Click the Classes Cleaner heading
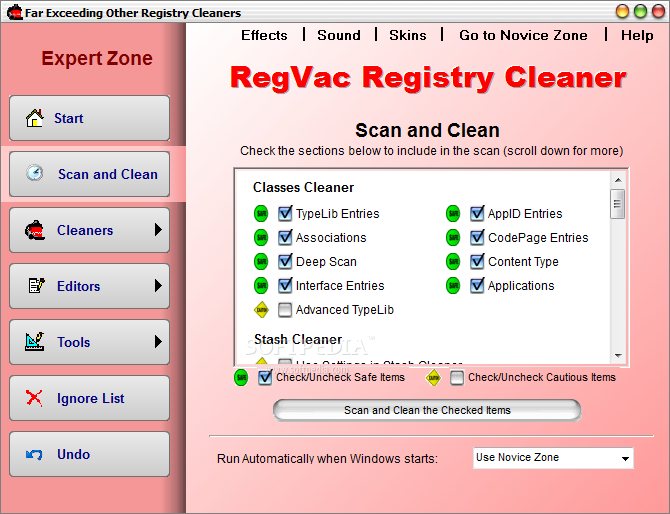The image size is (670, 514). click(x=303, y=187)
